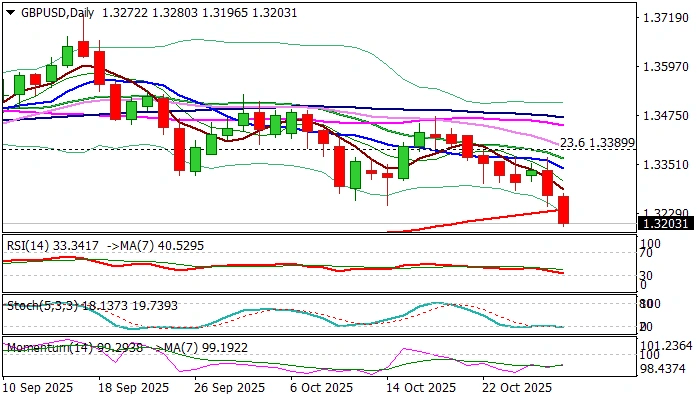
Task: Click the dashed 23.6 Fibonacci horizontal line
Action: [300, 149]
